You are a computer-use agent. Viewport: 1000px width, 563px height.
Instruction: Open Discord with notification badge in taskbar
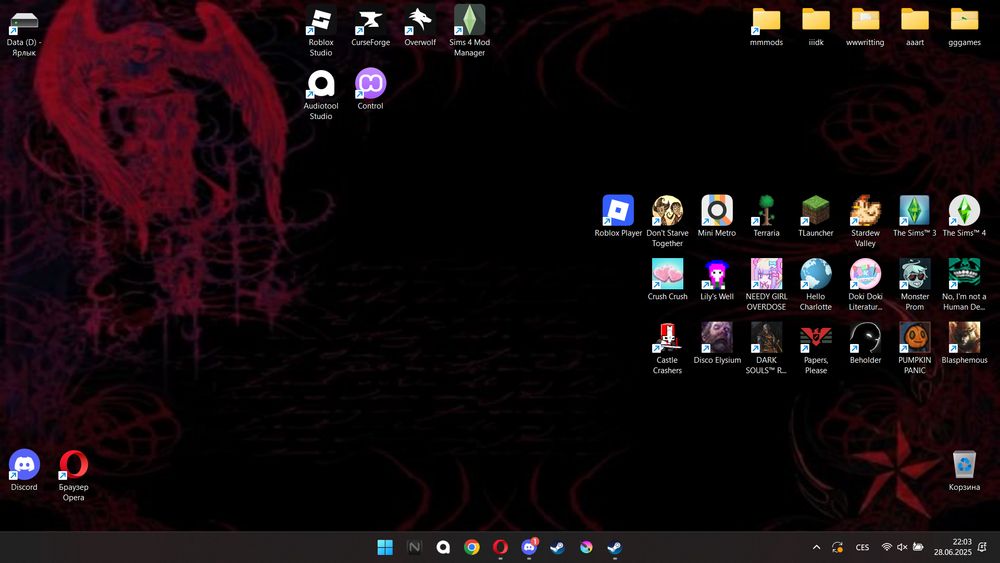click(x=529, y=547)
